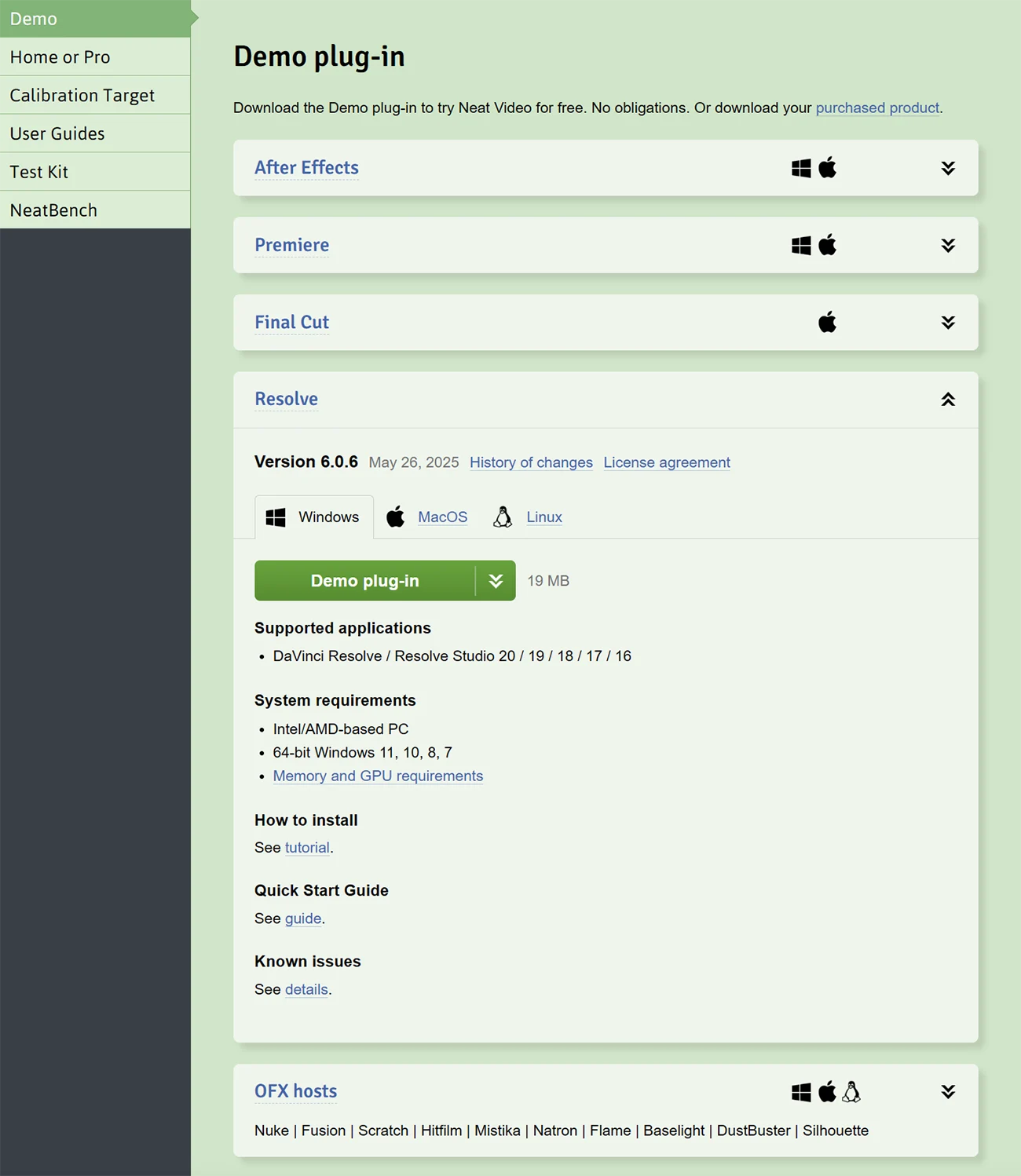Click Windows icon in Premiere row
This screenshot has height=1176, width=1021.
tap(801, 246)
